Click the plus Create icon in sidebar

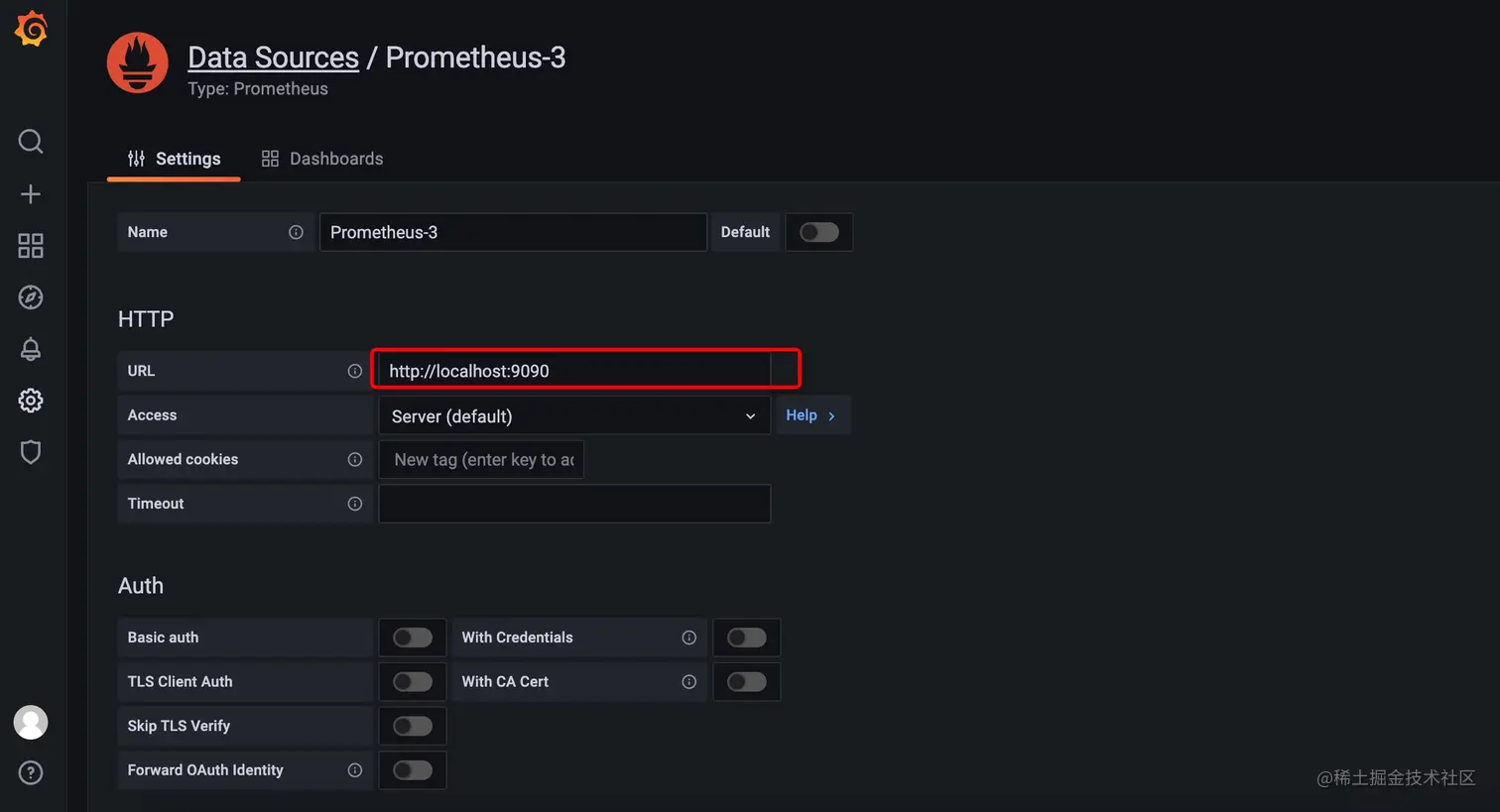pos(31,193)
